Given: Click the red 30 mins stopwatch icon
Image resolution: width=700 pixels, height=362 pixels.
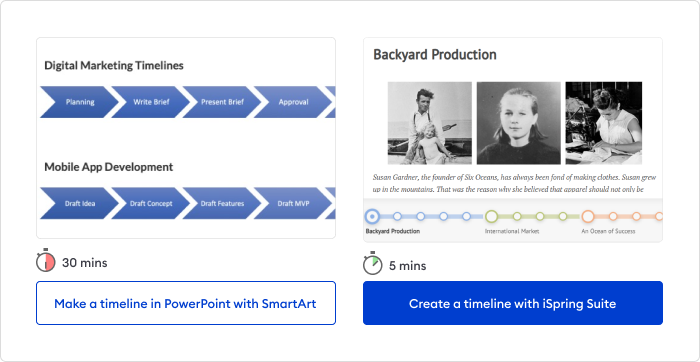Looking at the screenshot, I should click(x=46, y=261).
